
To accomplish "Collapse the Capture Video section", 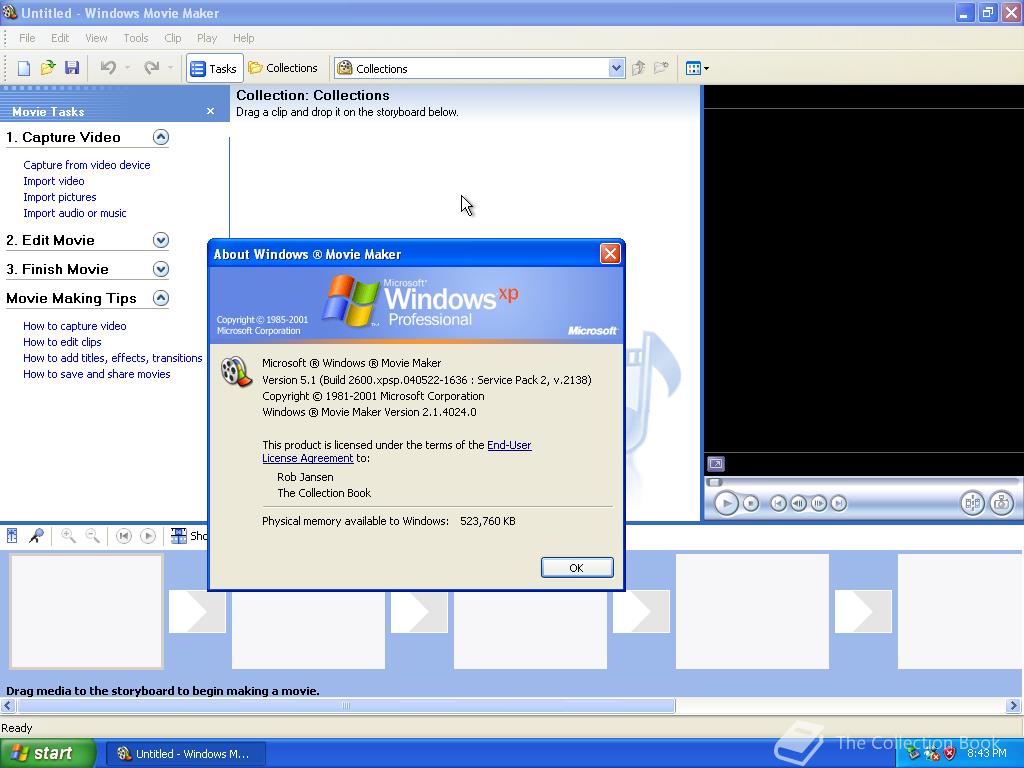I will point(161,137).
